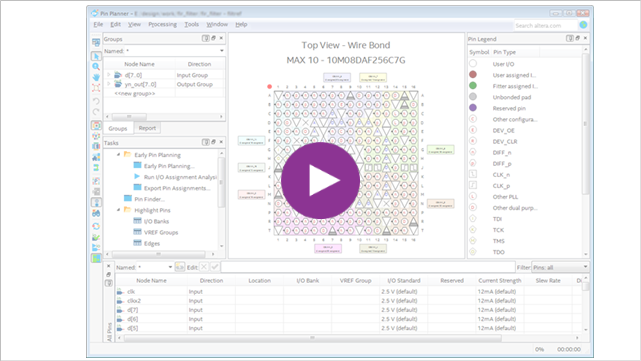Image resolution: width=641 pixels, height=361 pixels.
Task: Open the View menu
Action: 134,25
